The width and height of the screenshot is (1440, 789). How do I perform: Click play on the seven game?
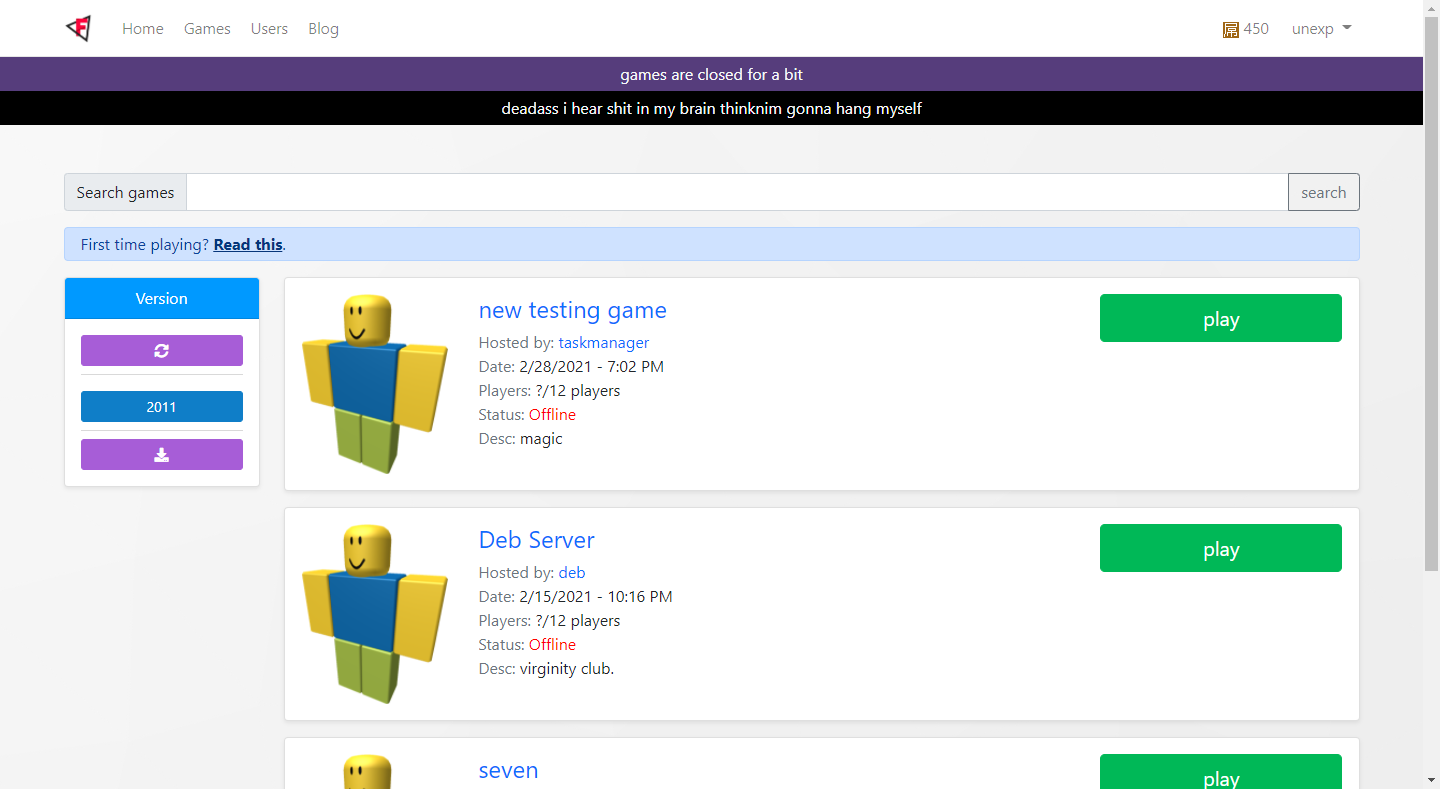1221,772
